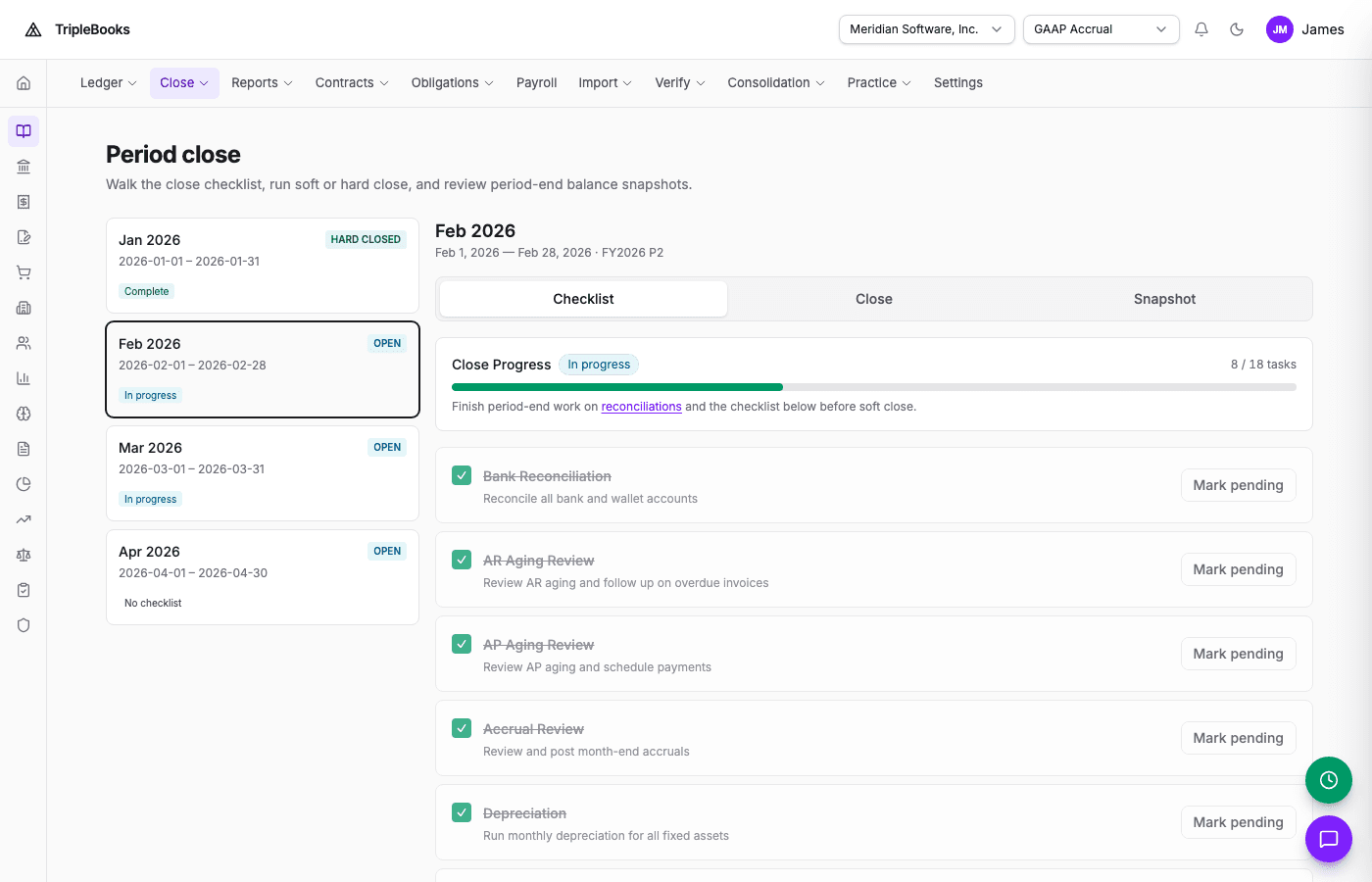Open the notifications bell
This screenshot has width=1372, height=882.
pos(1201,29)
